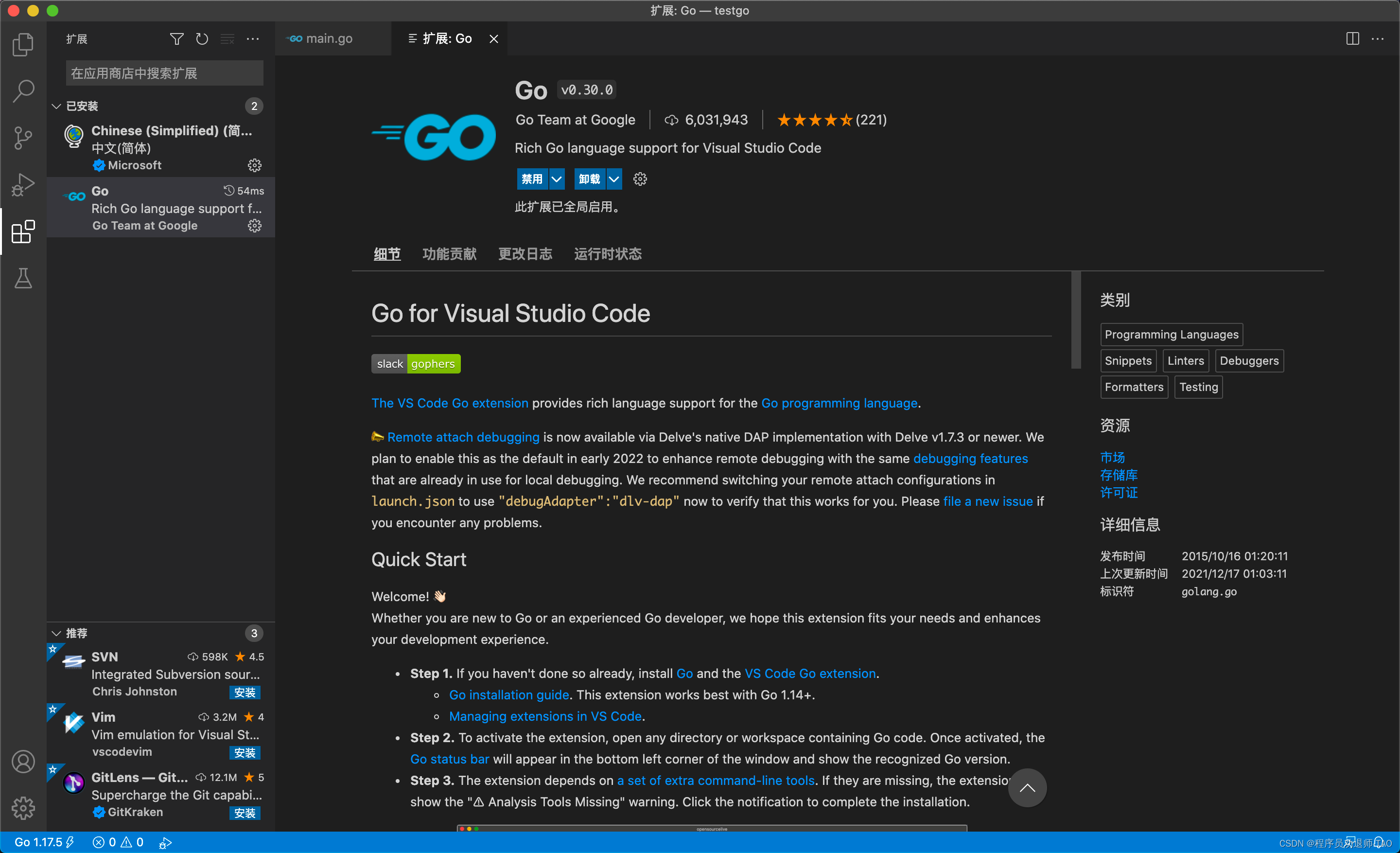This screenshot has width=1400, height=853.
Task: Open the Go extension manage gear in sidebar
Action: 255,226
